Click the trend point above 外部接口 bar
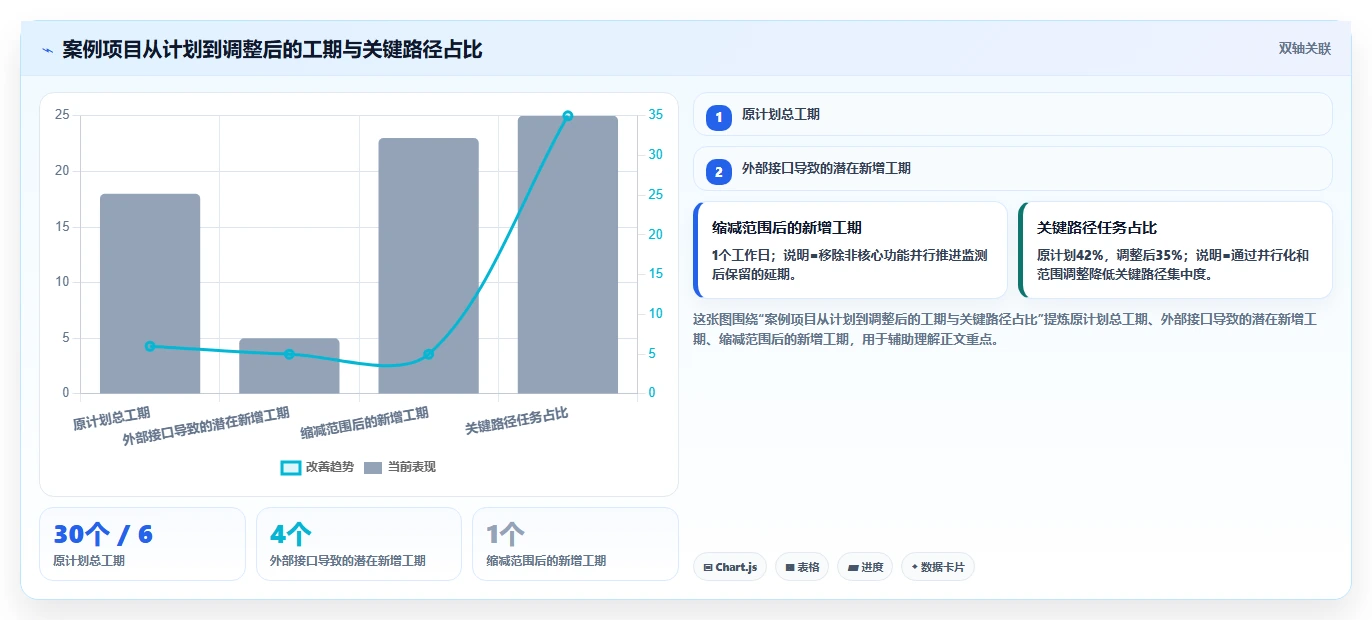1372x620 pixels. 289,354
